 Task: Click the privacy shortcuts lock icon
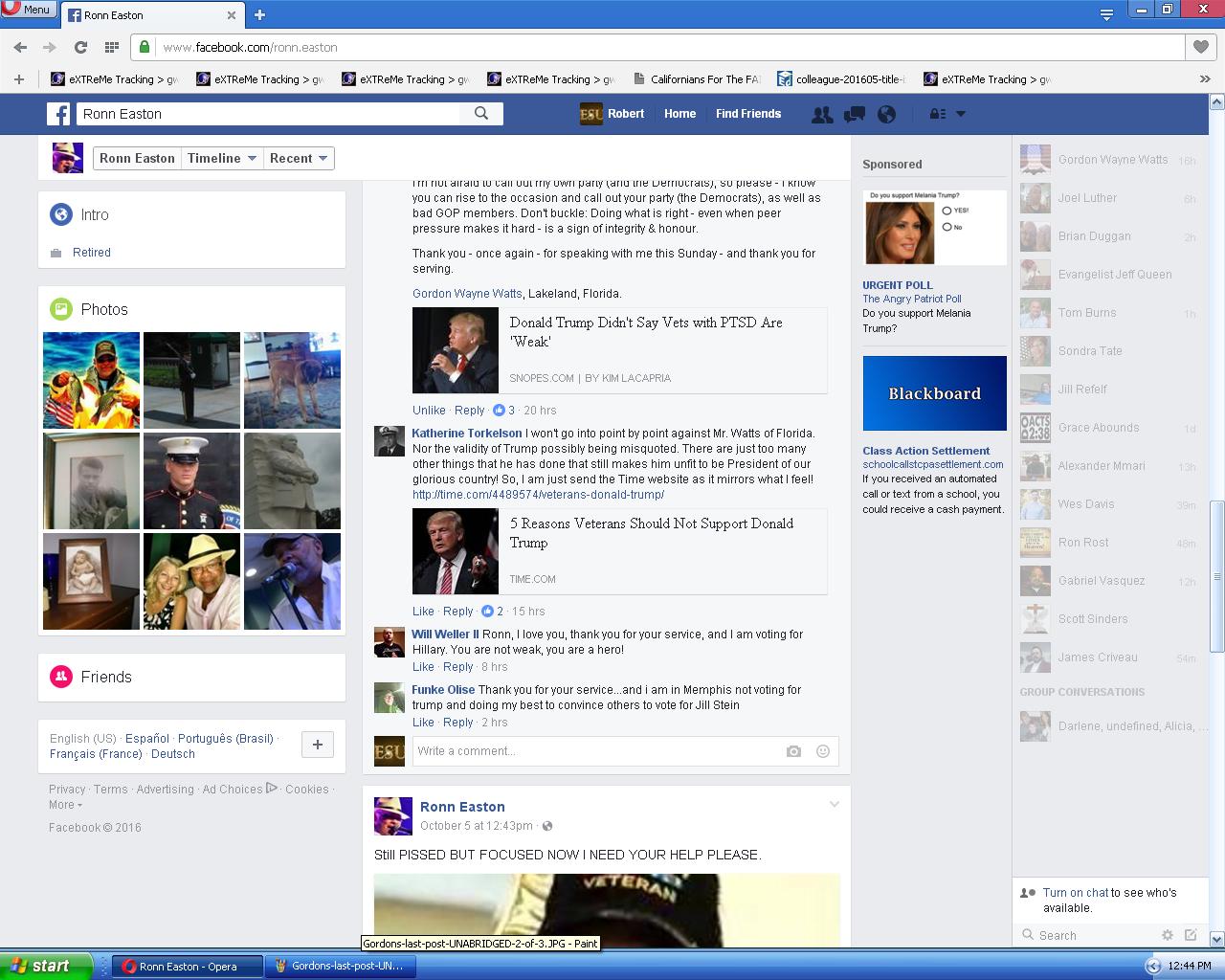point(938,114)
